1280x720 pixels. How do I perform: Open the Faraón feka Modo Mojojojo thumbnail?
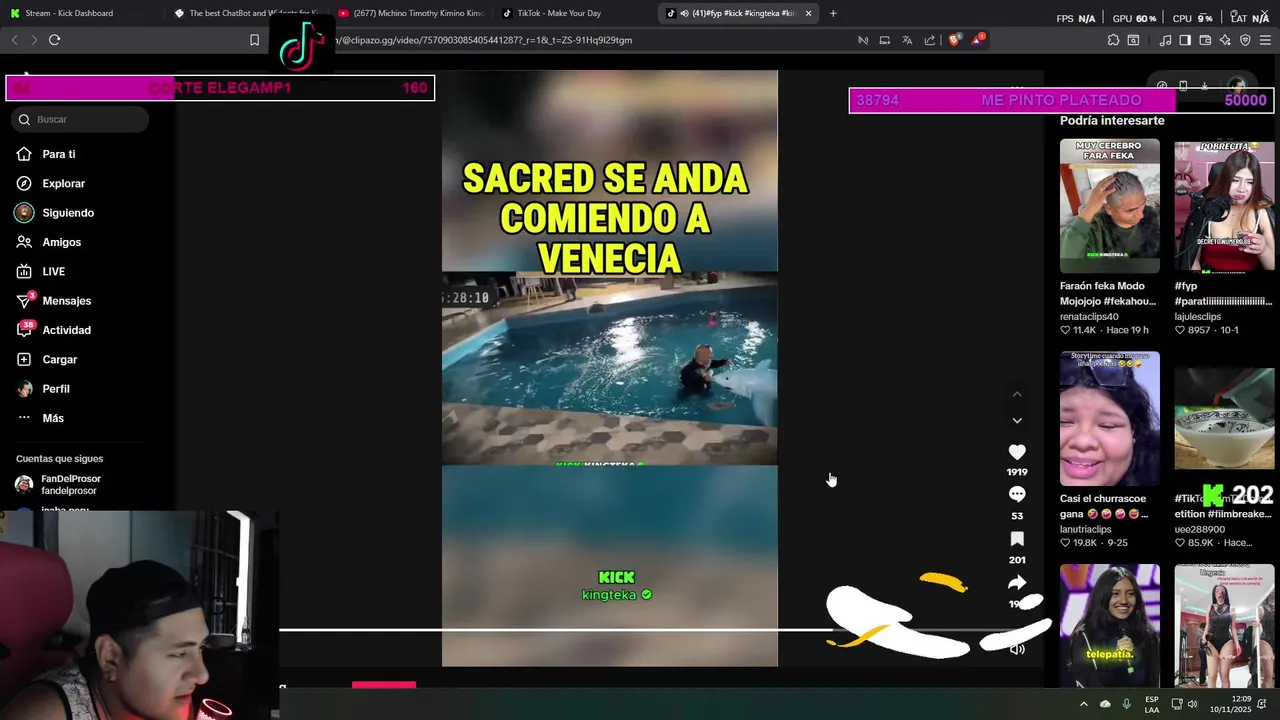point(1110,206)
